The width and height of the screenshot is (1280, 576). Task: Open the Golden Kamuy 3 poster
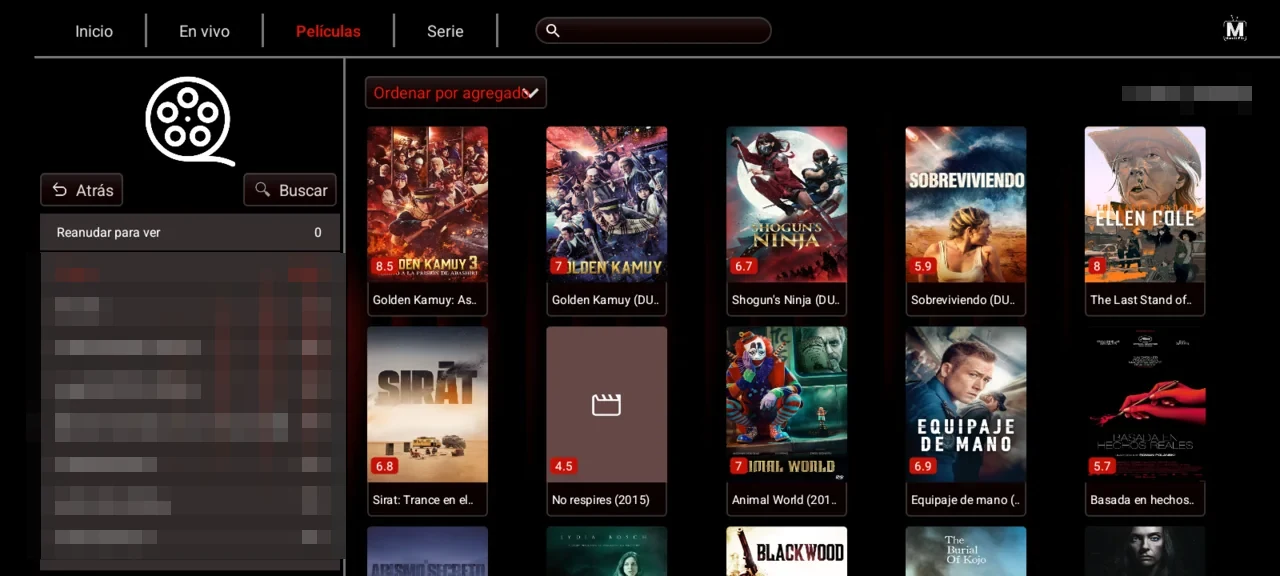pos(428,203)
